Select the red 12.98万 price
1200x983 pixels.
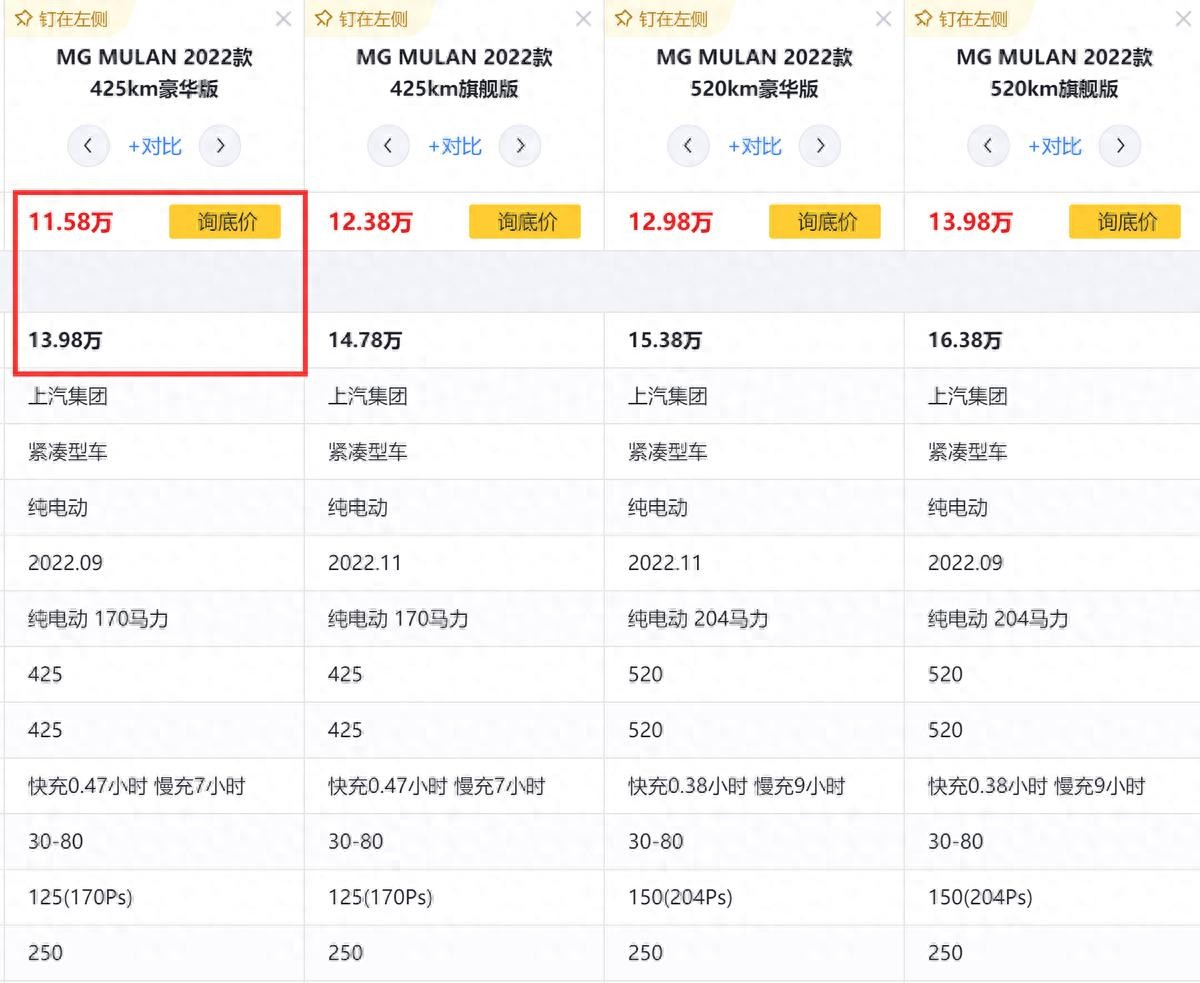(x=670, y=222)
